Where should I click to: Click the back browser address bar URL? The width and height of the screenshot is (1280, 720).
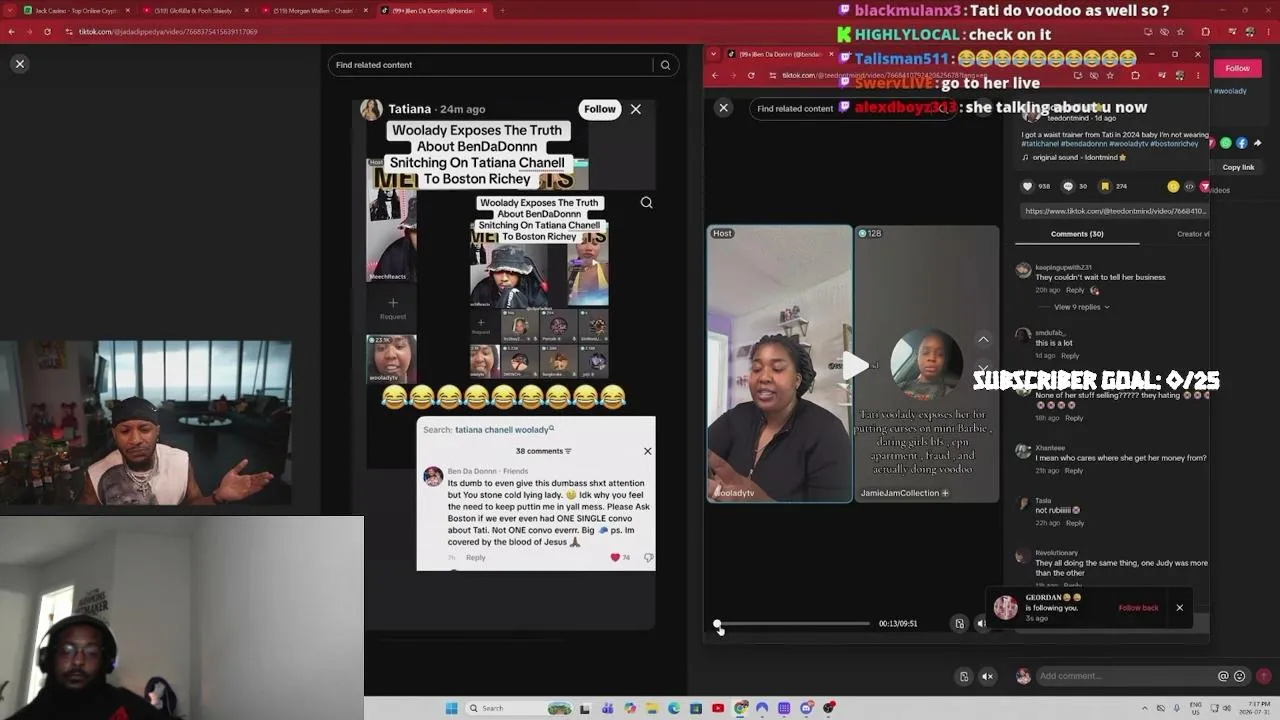coord(168,32)
